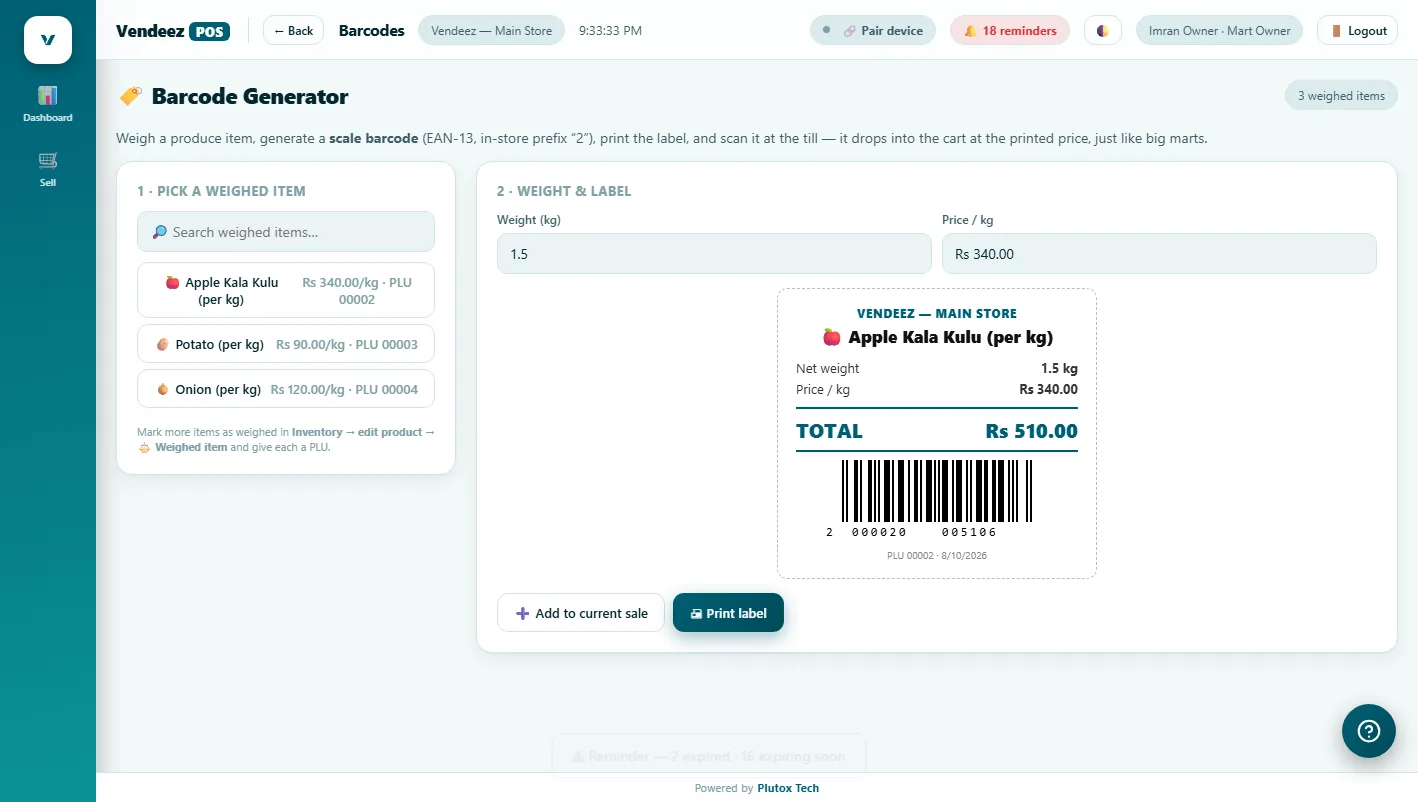Open the Dashboard from the sidebar

pyautogui.click(x=48, y=104)
